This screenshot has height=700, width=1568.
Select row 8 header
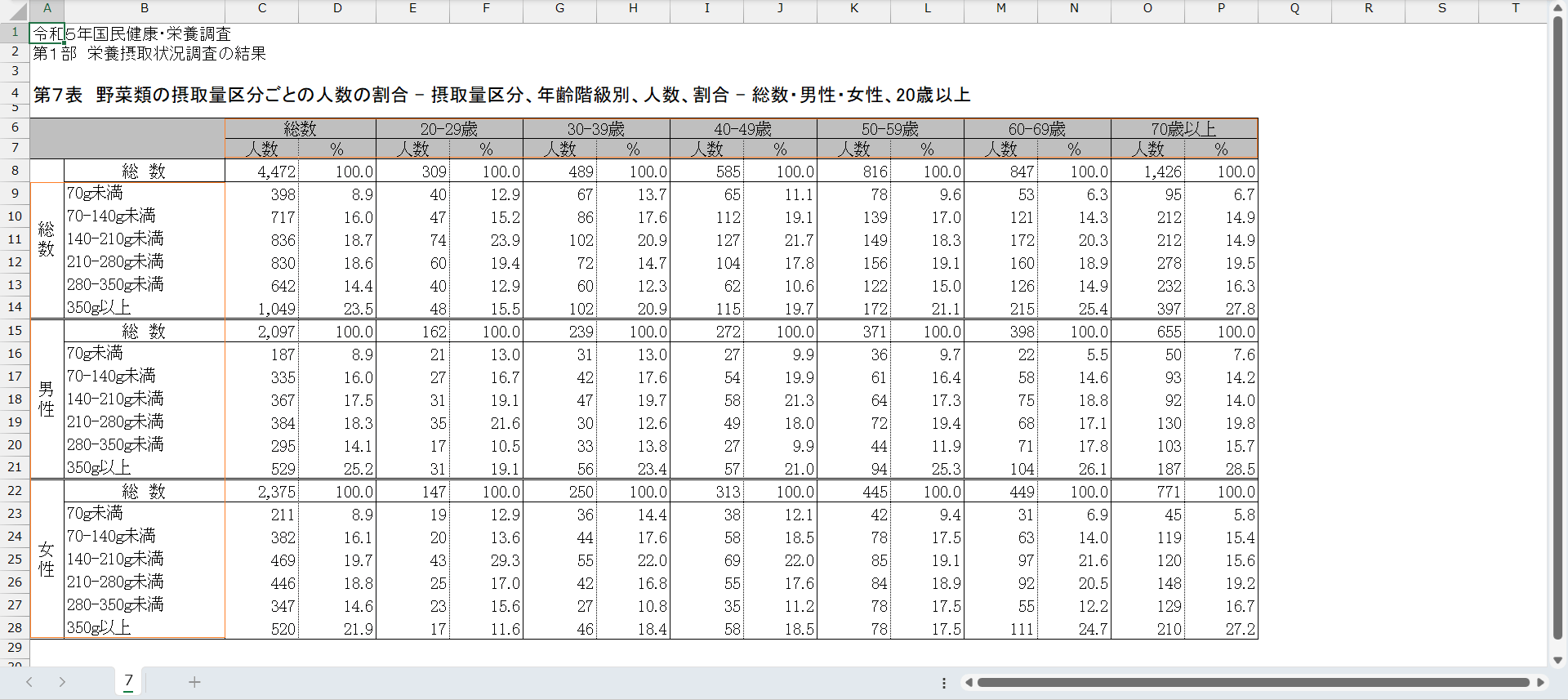pyautogui.click(x=15, y=171)
